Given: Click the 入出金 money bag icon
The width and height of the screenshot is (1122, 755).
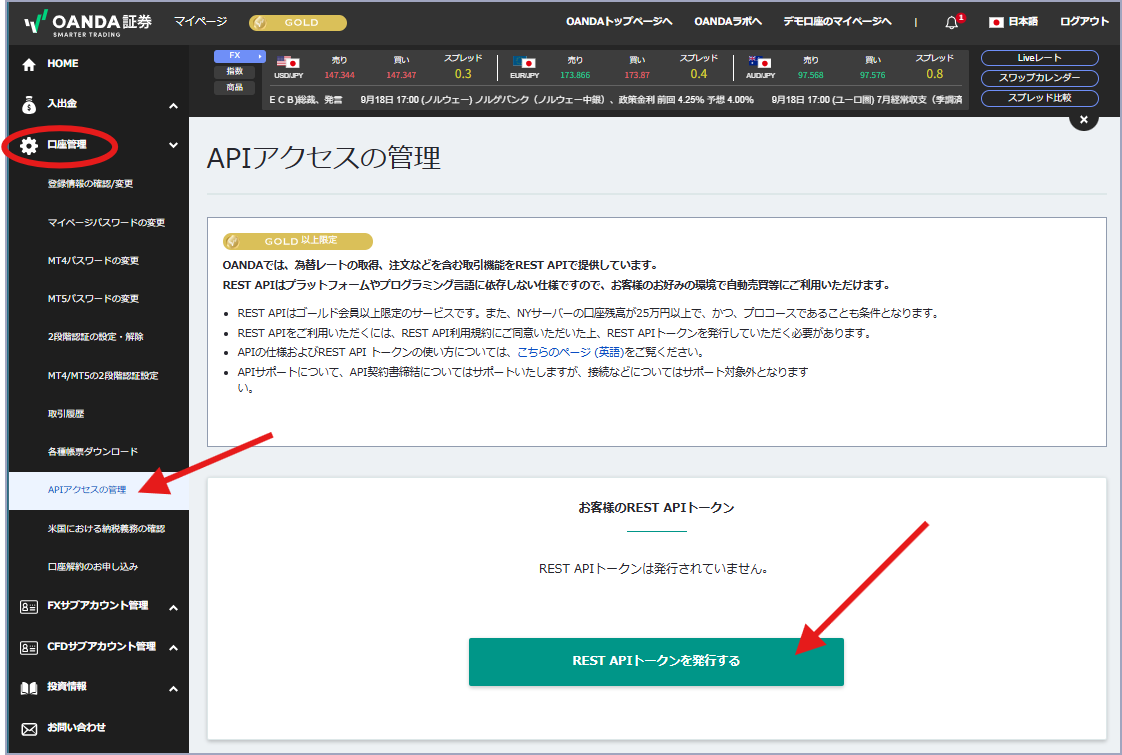Looking at the screenshot, I should 29,104.
